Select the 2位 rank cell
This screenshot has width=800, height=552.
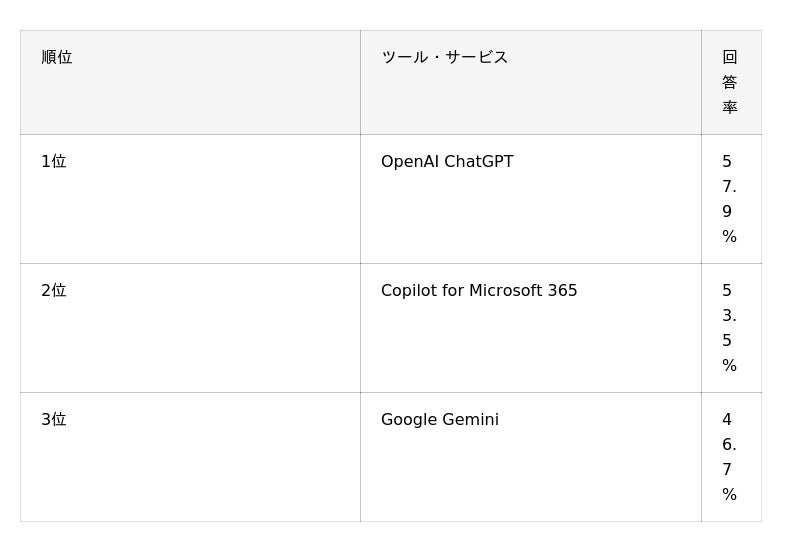point(54,291)
